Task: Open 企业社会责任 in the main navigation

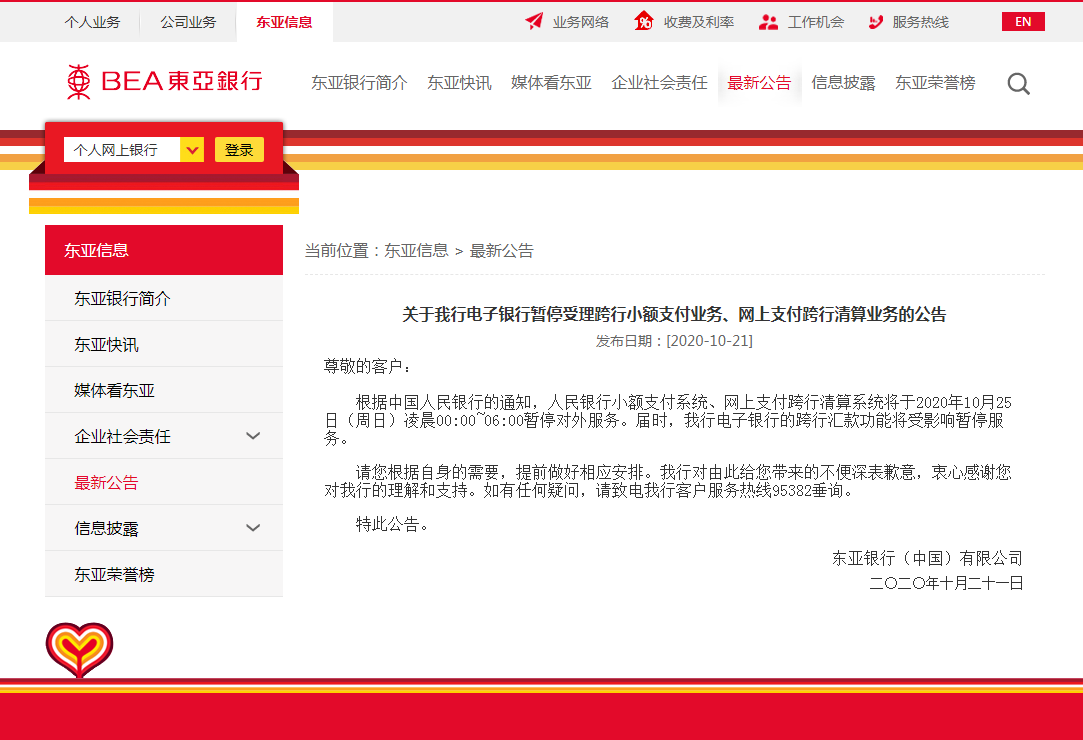Action: pyautogui.click(x=660, y=83)
